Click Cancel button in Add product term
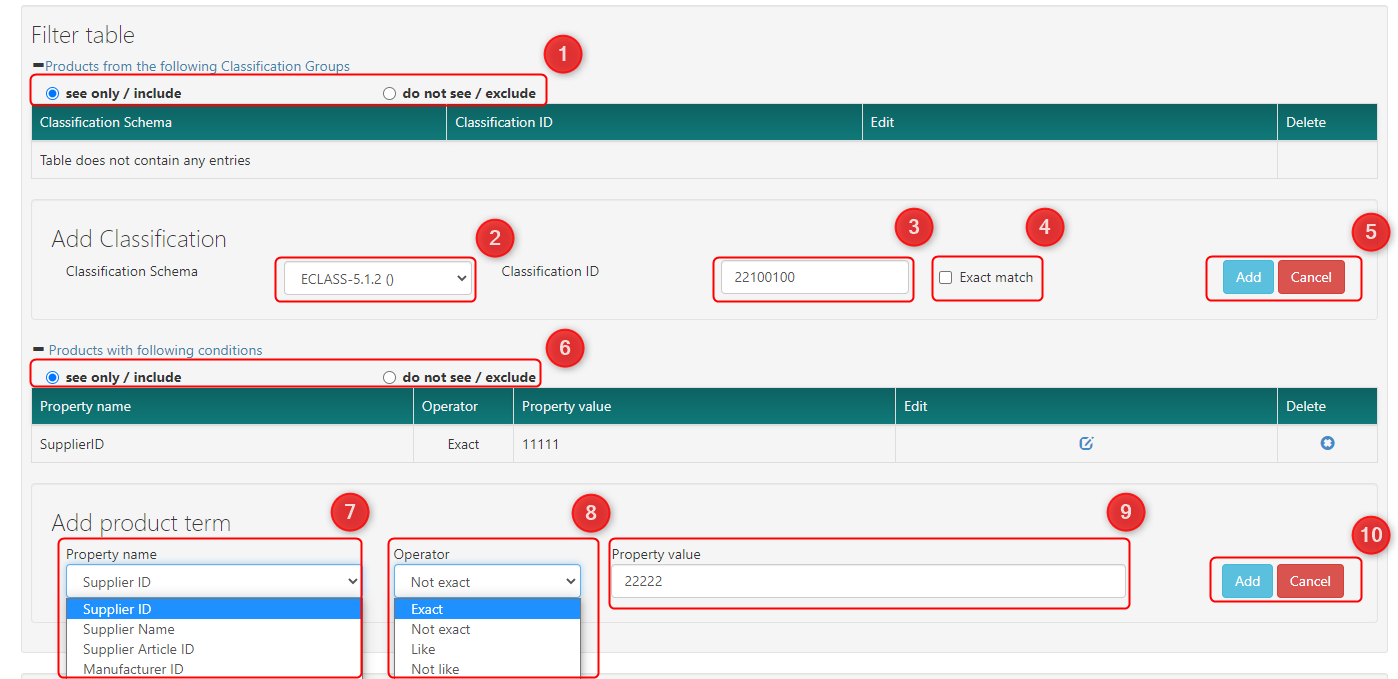 coord(1309,581)
